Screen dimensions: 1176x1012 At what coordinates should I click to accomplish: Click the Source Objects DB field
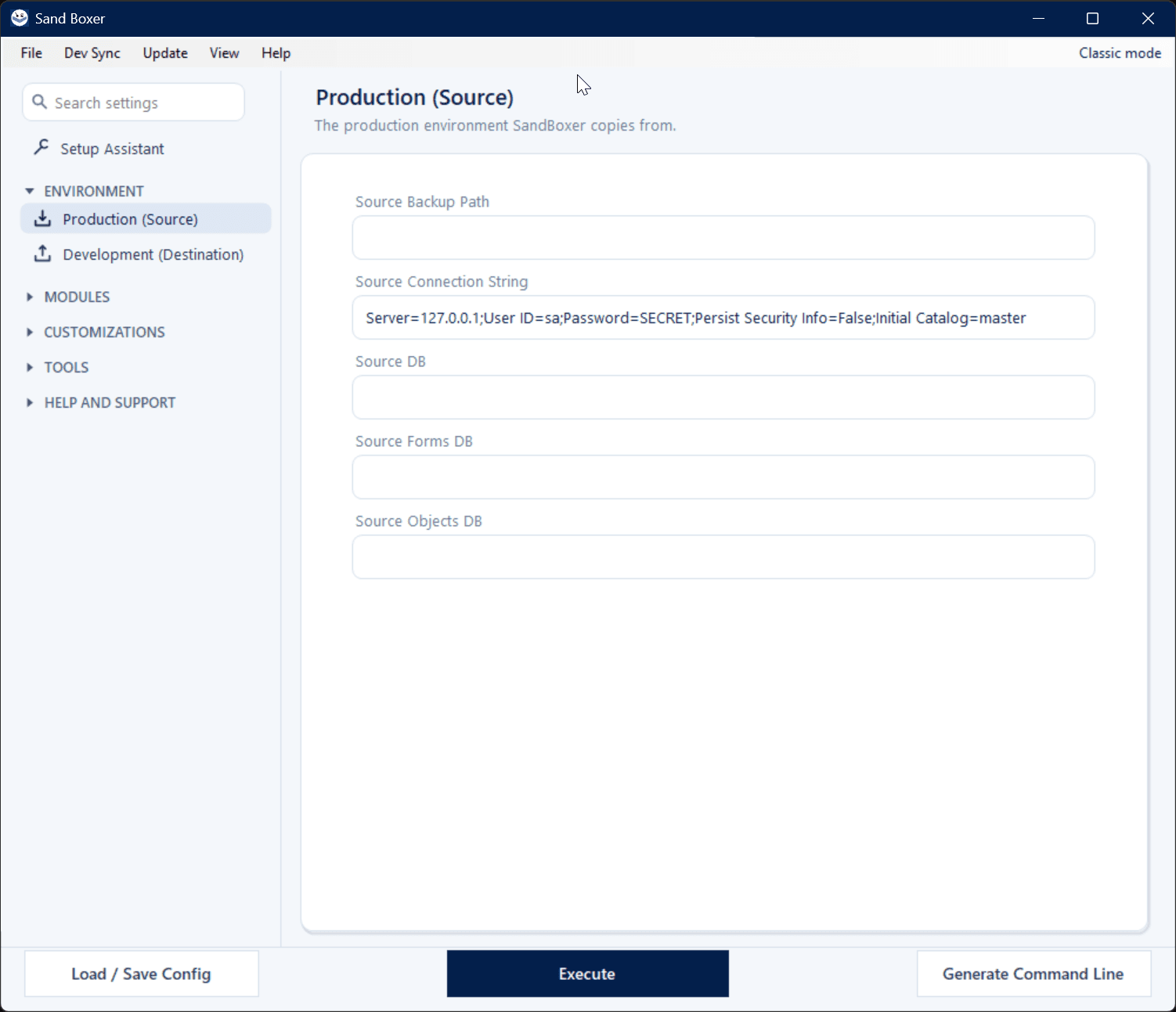pyautogui.click(x=723, y=557)
